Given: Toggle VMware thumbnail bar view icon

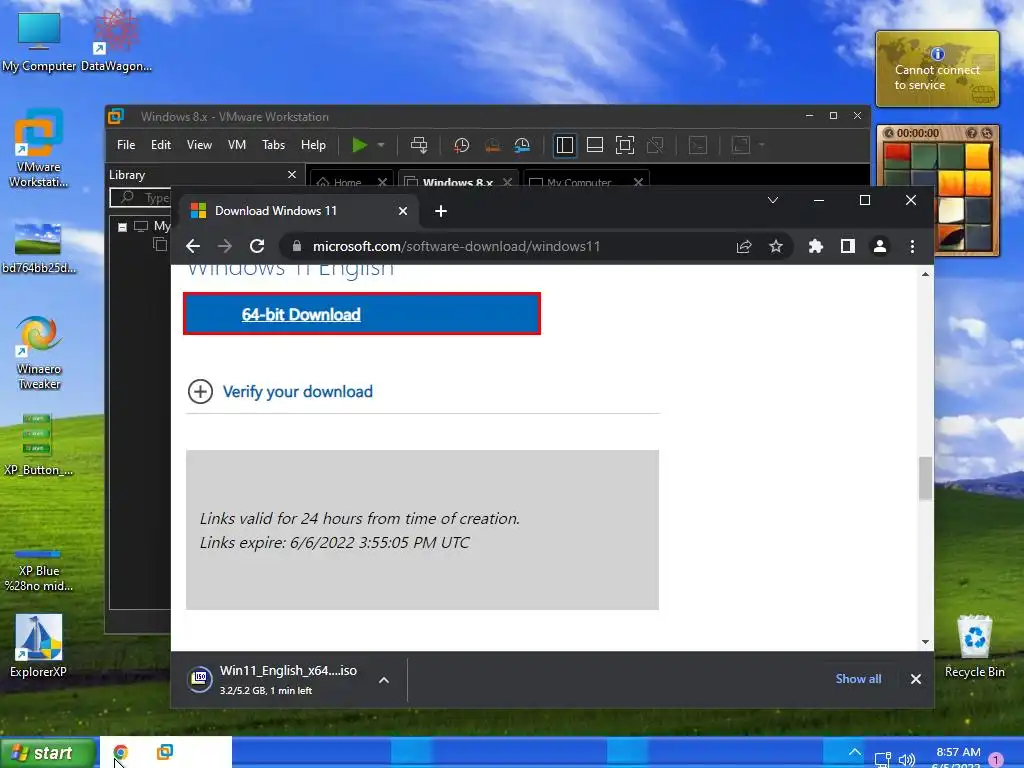Looking at the screenshot, I should tap(594, 145).
